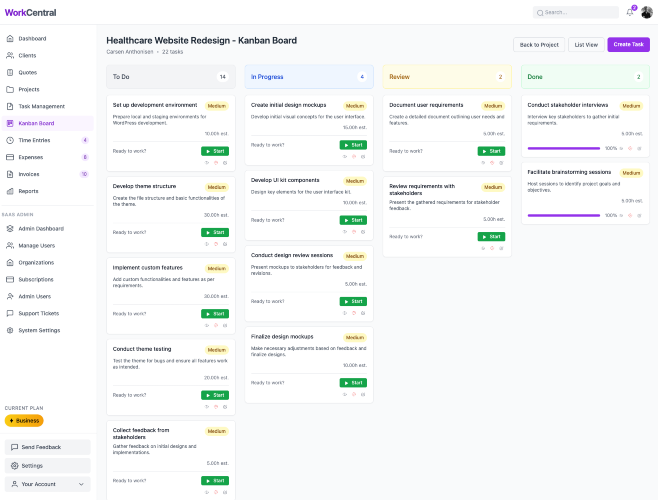This screenshot has height=500, width=658.
Task: Open Task Management from sidebar
Action: [40, 106]
